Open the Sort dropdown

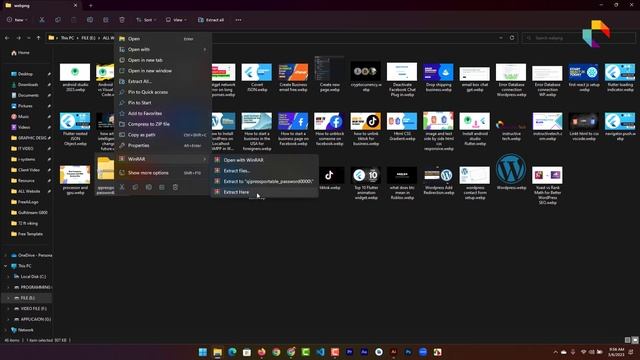146,20
